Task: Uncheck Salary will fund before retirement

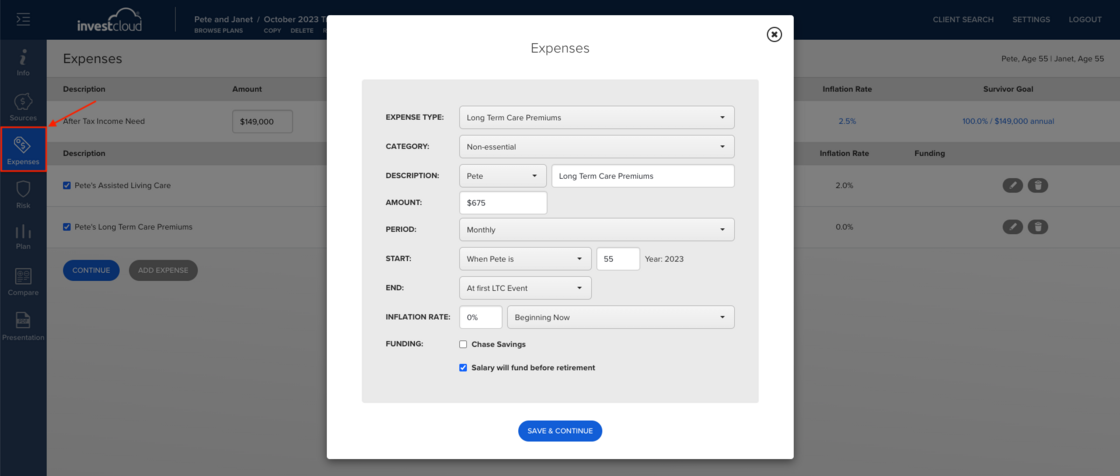Action: (x=463, y=367)
